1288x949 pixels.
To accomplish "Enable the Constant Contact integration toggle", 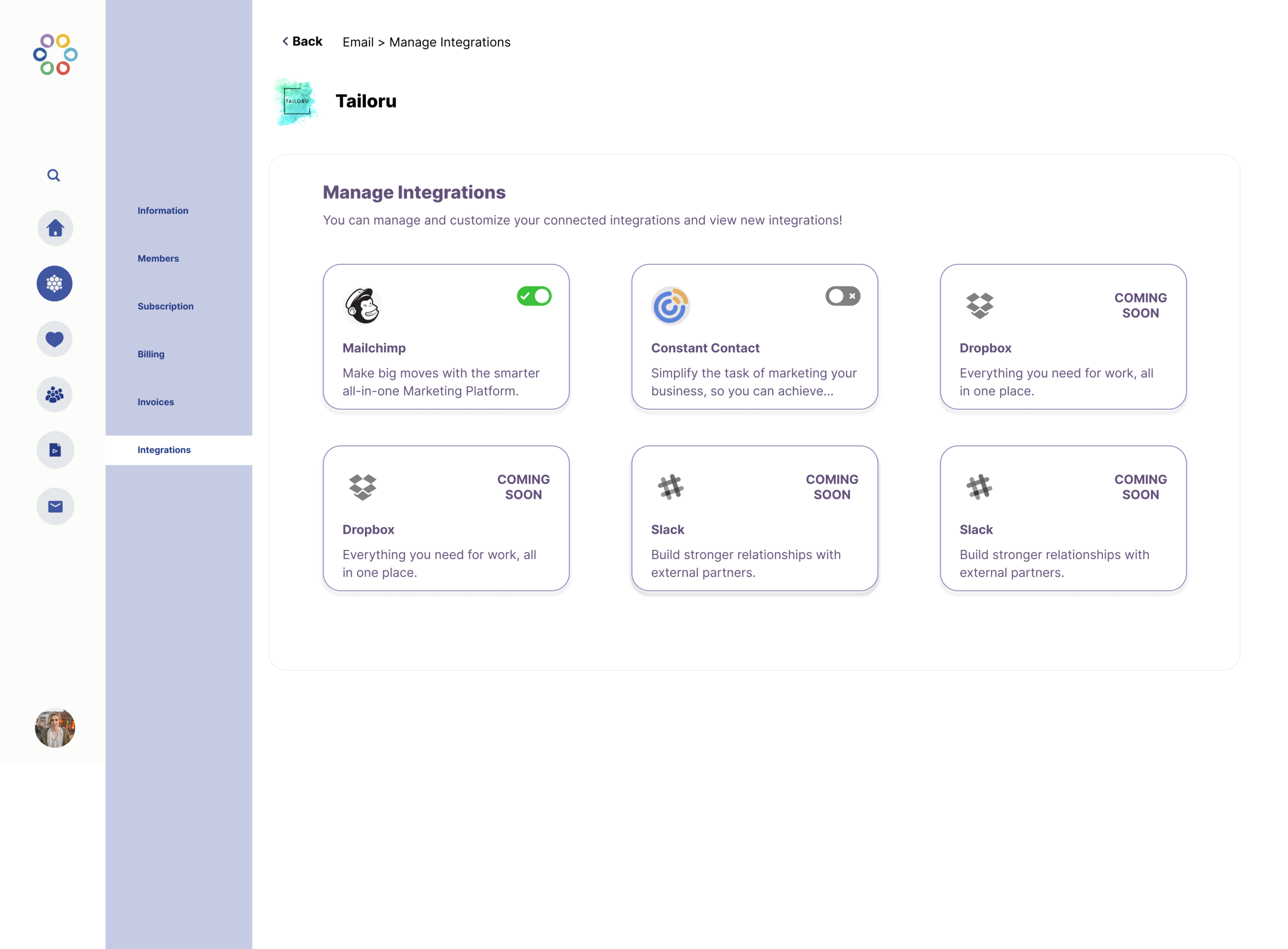I will [842, 296].
